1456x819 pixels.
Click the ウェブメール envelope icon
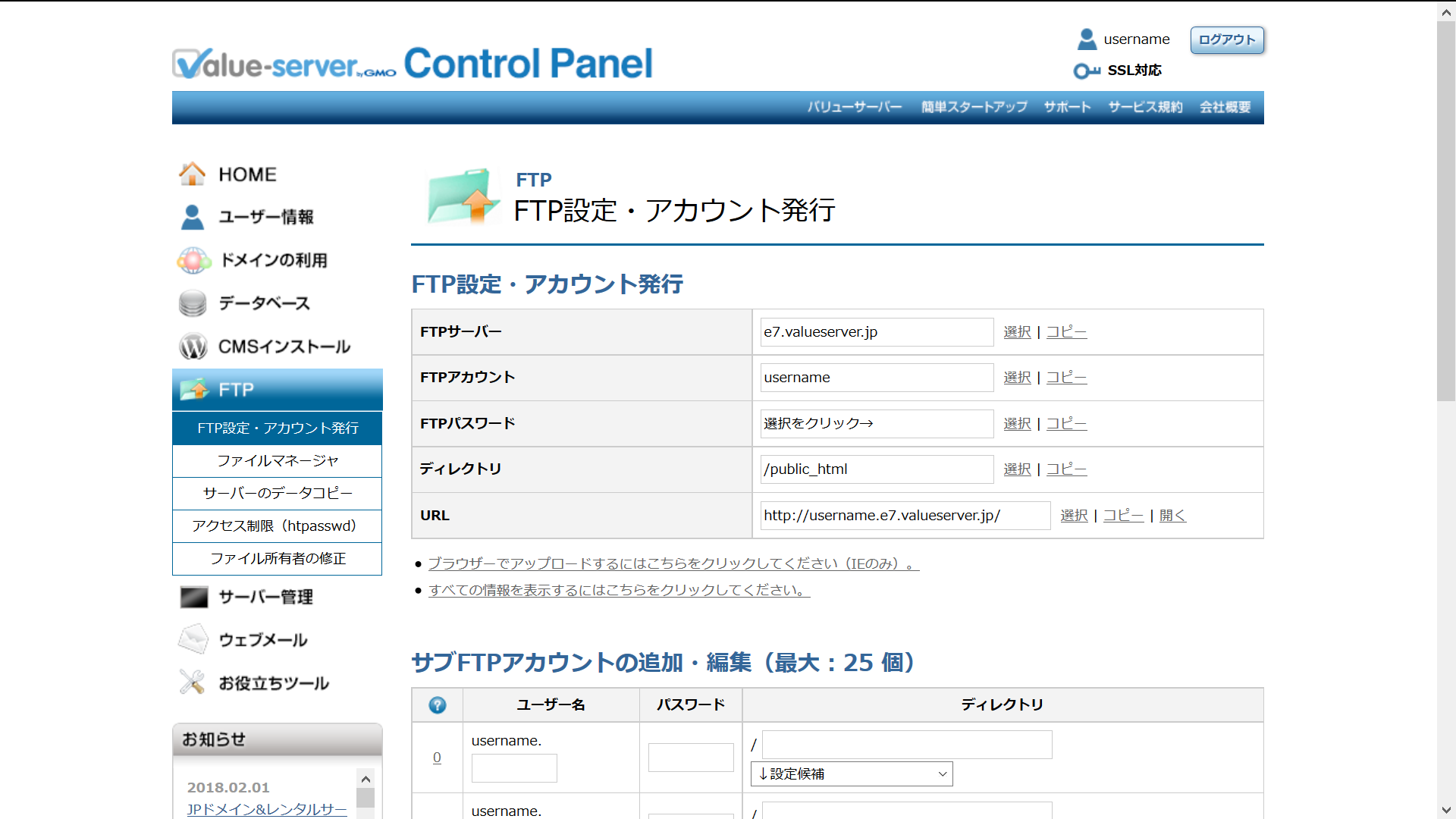(x=193, y=640)
